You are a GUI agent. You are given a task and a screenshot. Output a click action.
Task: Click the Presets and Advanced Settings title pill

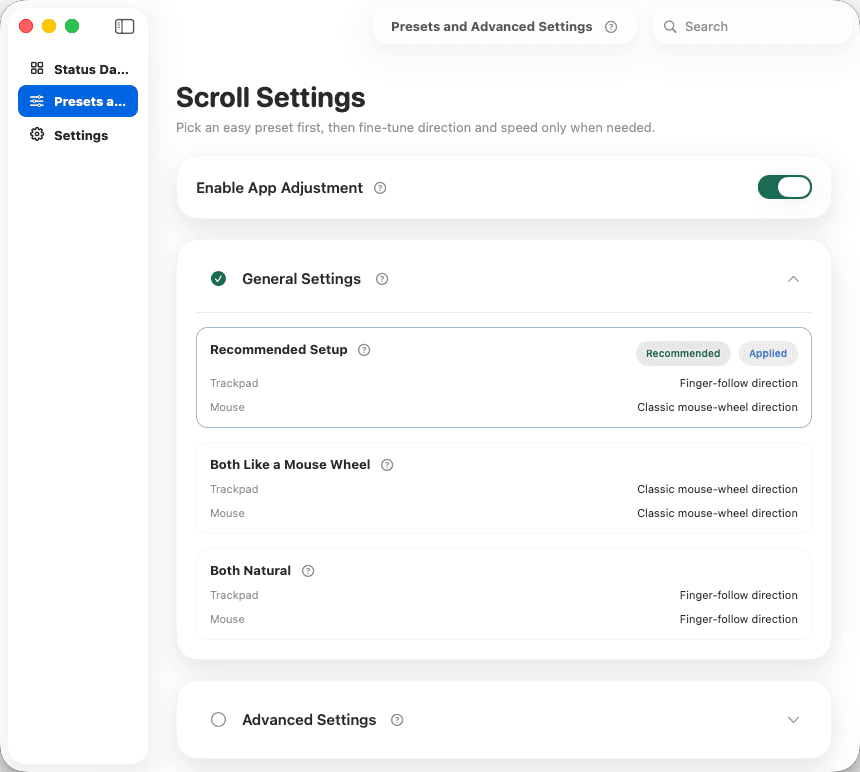click(505, 26)
